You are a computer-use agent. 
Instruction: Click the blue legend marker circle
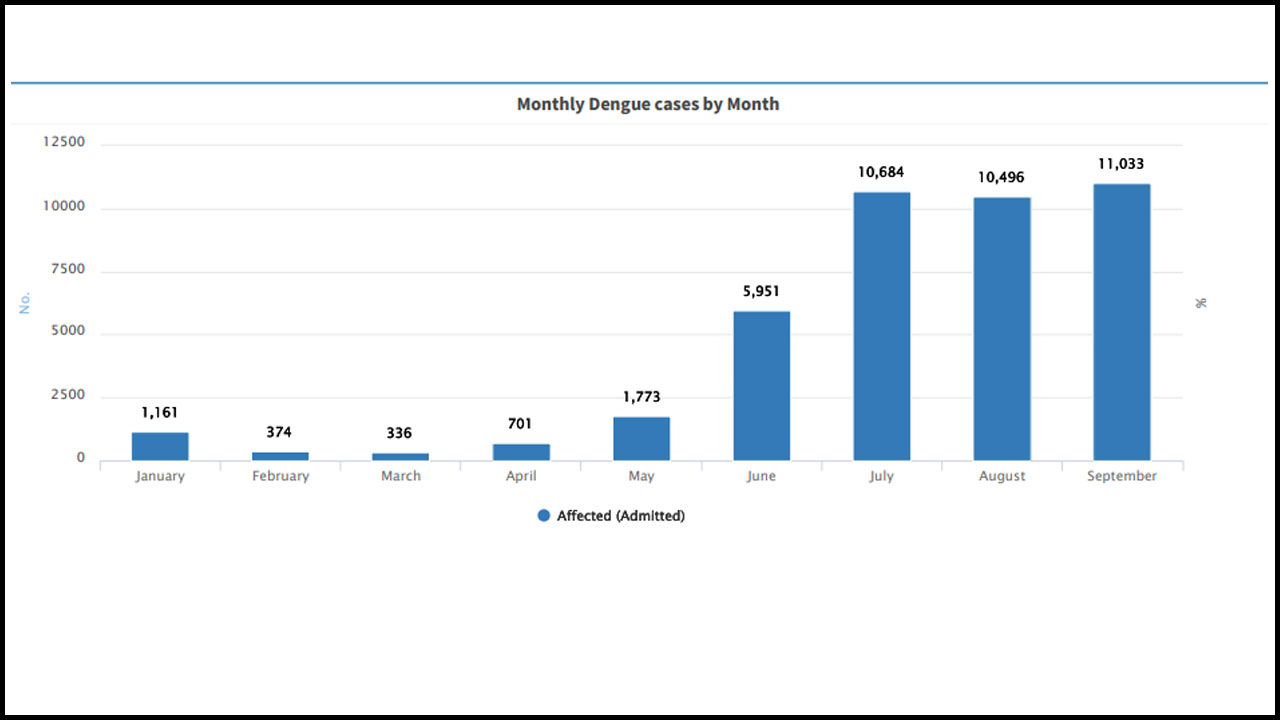tap(544, 516)
